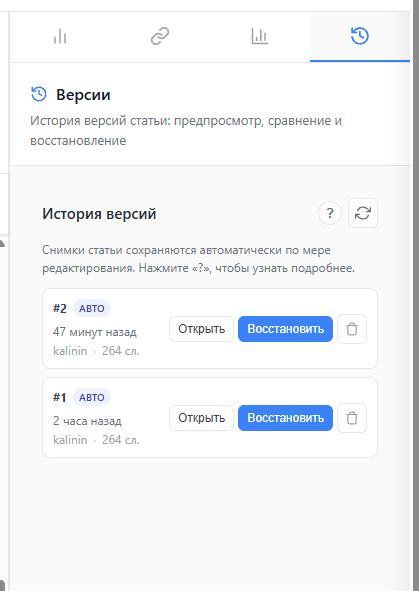Click the question mark help button
The width and height of the screenshot is (419, 591).
[x=330, y=213]
